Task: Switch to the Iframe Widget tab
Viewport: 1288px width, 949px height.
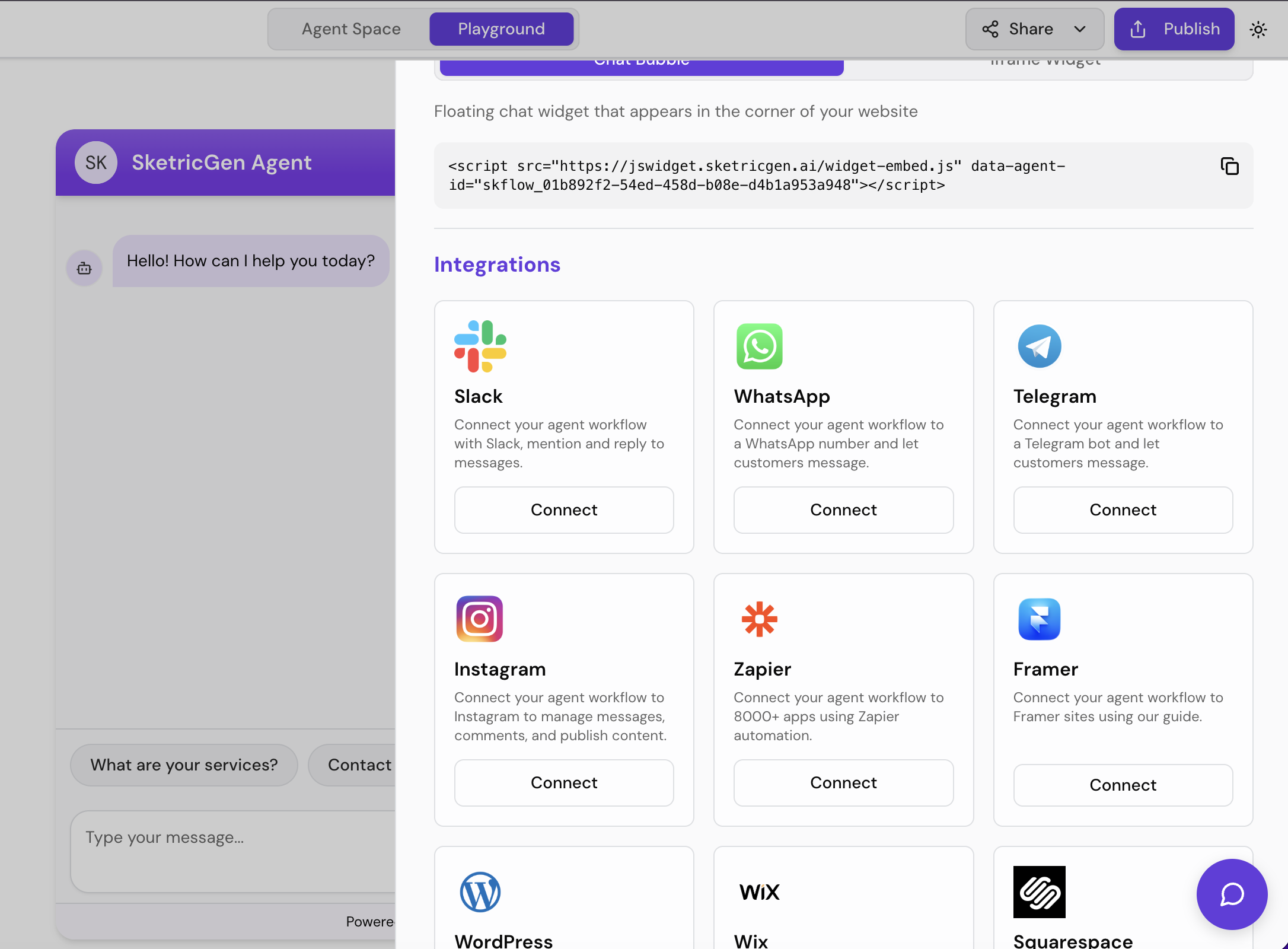Action: click(1045, 62)
